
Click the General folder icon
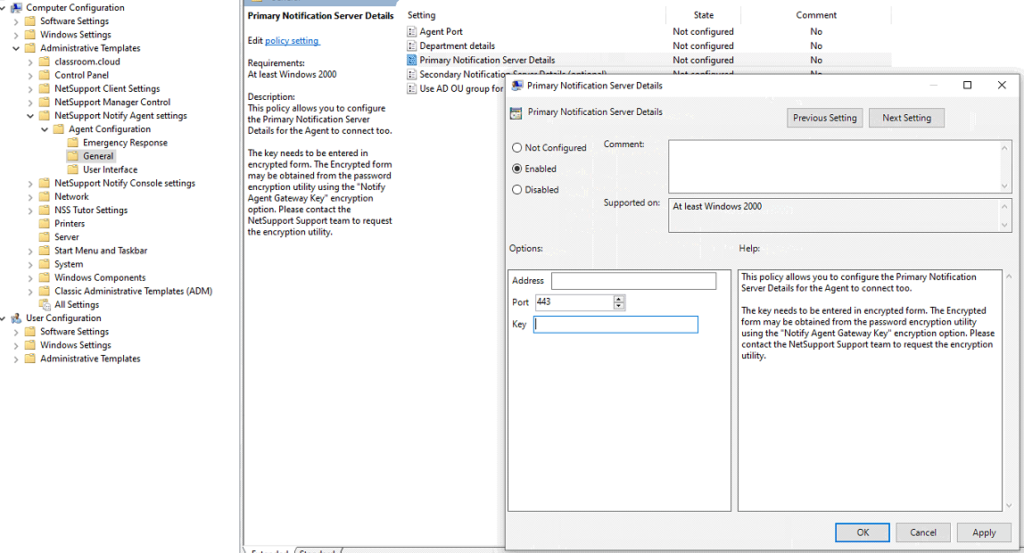pyautogui.click(x=73, y=156)
